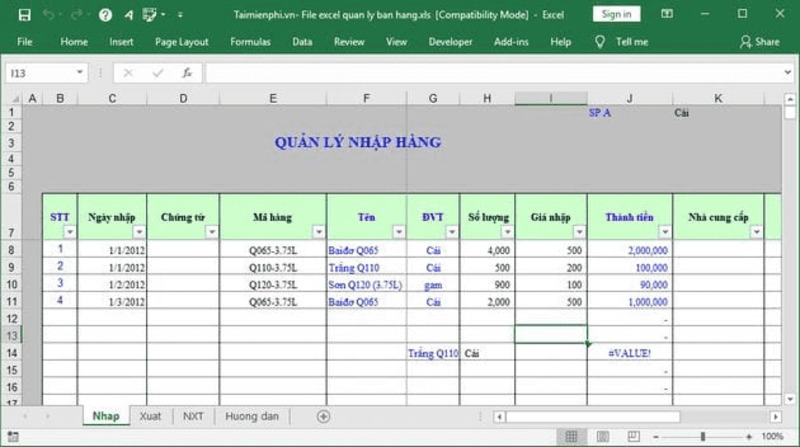The width and height of the screenshot is (800, 447).
Task: Open the Help question mark icon
Action: click(x=105, y=15)
